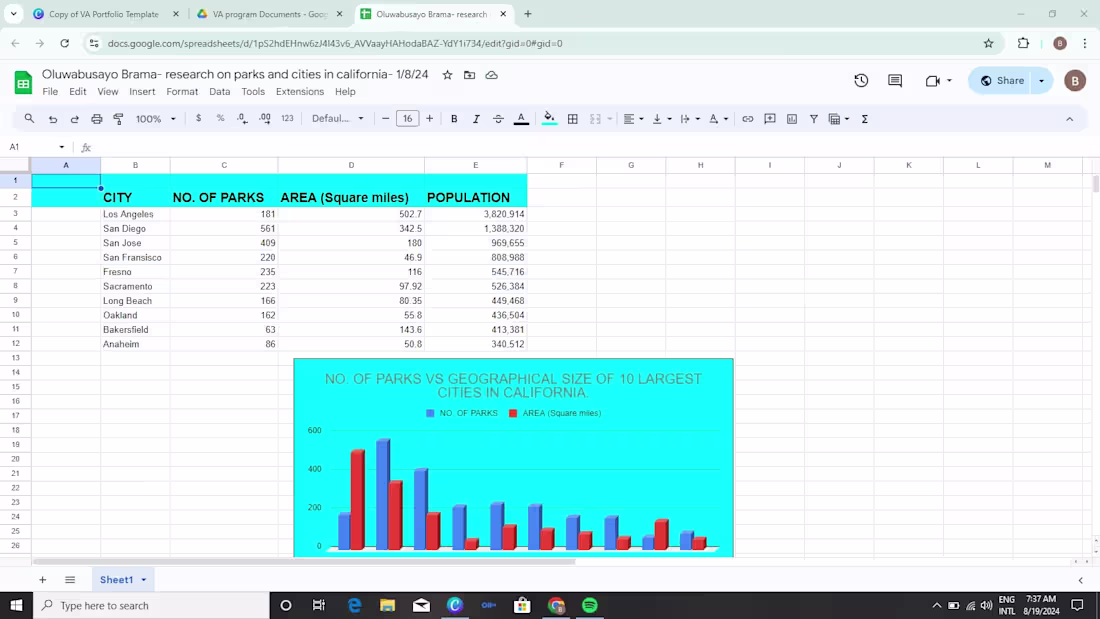Toggle italic formatting
Viewport: 1100px width, 619px height.
(475, 118)
